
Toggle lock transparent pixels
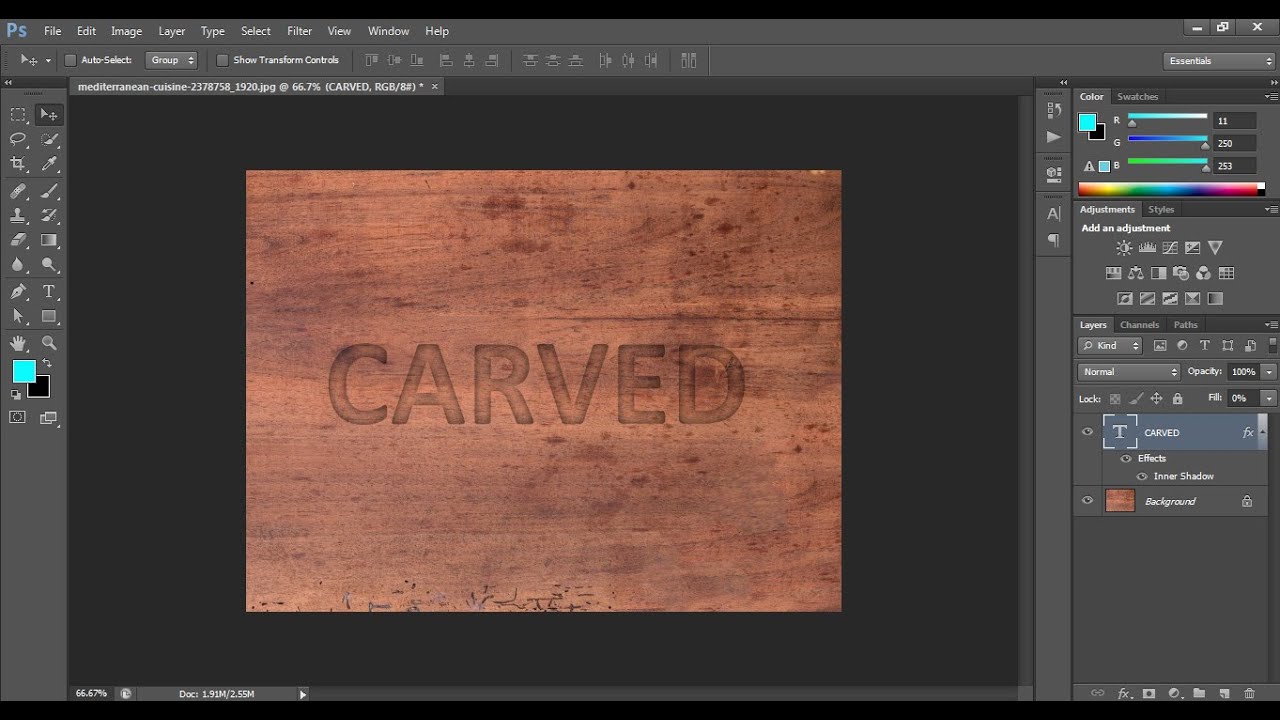(x=1115, y=398)
